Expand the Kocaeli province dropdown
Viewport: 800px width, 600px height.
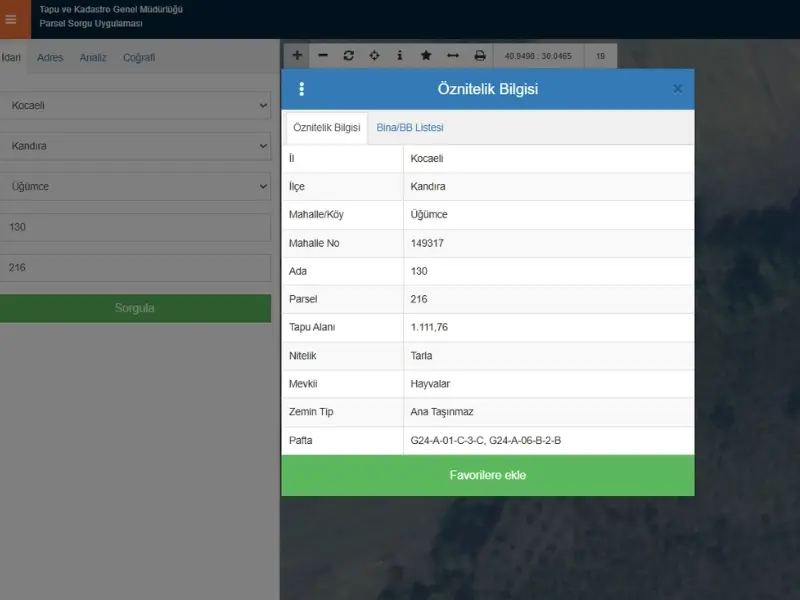pos(135,106)
